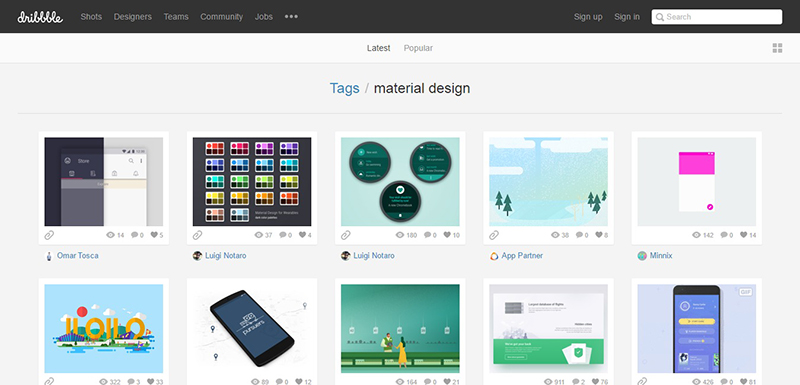Like the smartwatch shot with 10 likes
Viewport: 800px width, 385px height.
[x=447, y=235]
